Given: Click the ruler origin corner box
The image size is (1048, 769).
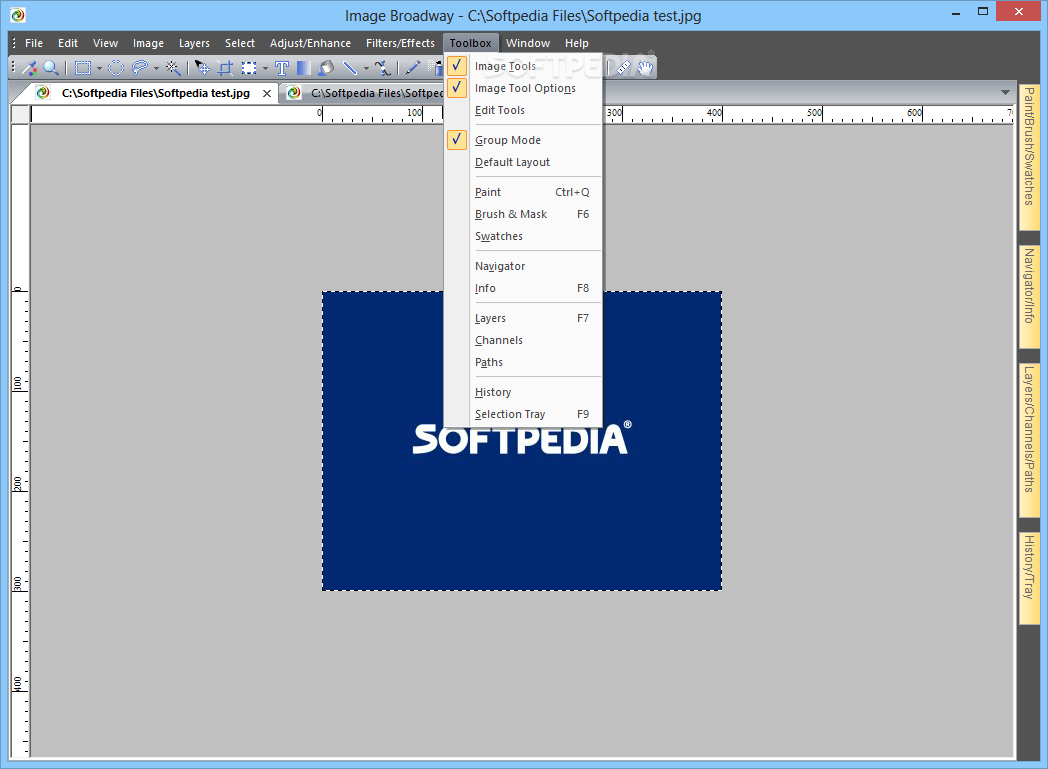Looking at the screenshot, I should (x=20, y=114).
